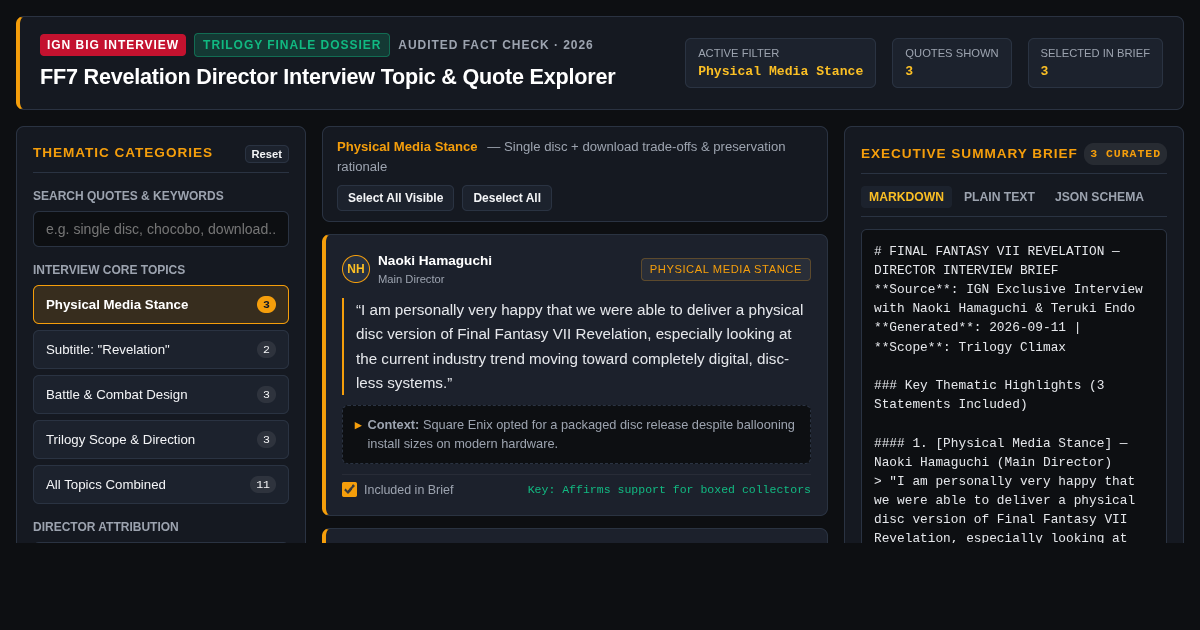Viewport: 1200px width, 630px height.
Task: Click the Quotes Shown counter
Action: pyautogui.click(x=952, y=63)
